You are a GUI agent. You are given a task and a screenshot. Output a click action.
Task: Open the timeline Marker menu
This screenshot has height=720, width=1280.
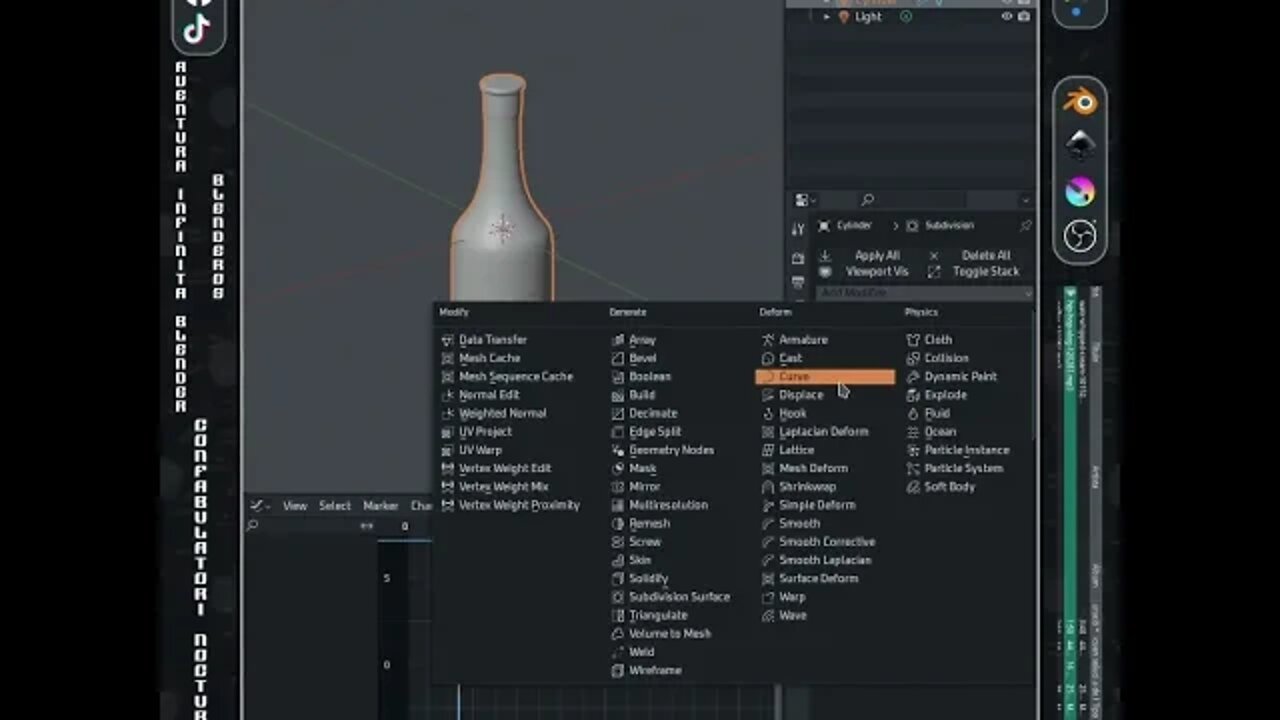pos(381,506)
